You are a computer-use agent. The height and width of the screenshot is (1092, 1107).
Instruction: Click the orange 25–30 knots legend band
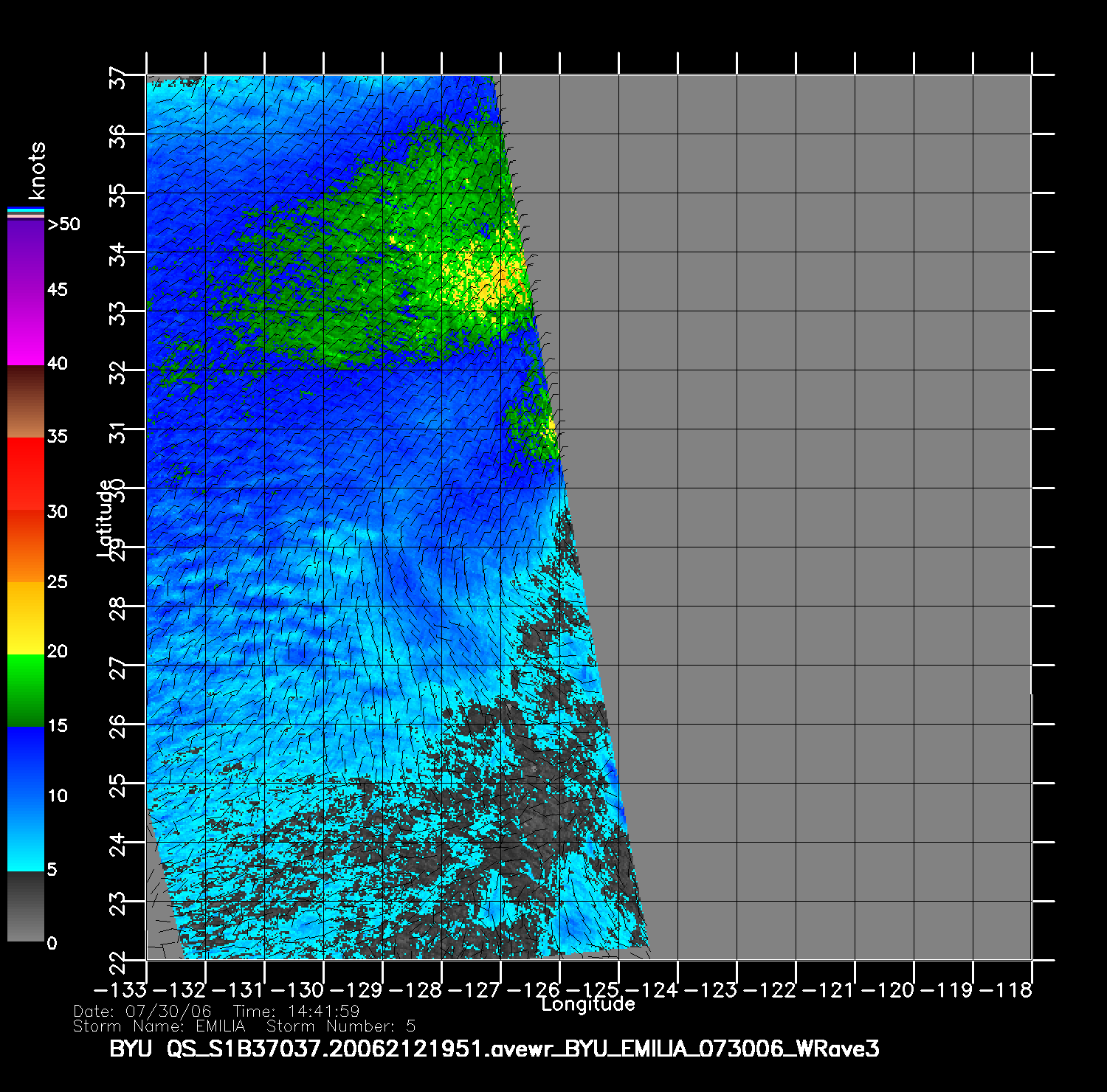[x=26, y=546]
